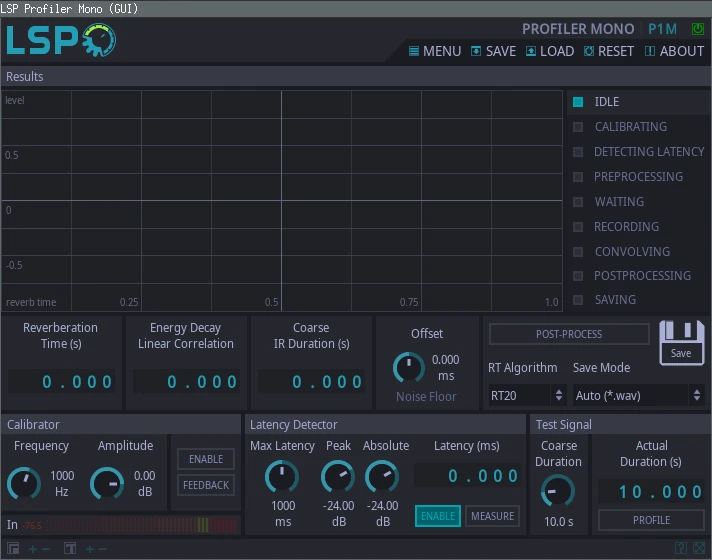Click the P1M plugin identifier
Screen dimensions: 712x560
[x=662, y=29]
